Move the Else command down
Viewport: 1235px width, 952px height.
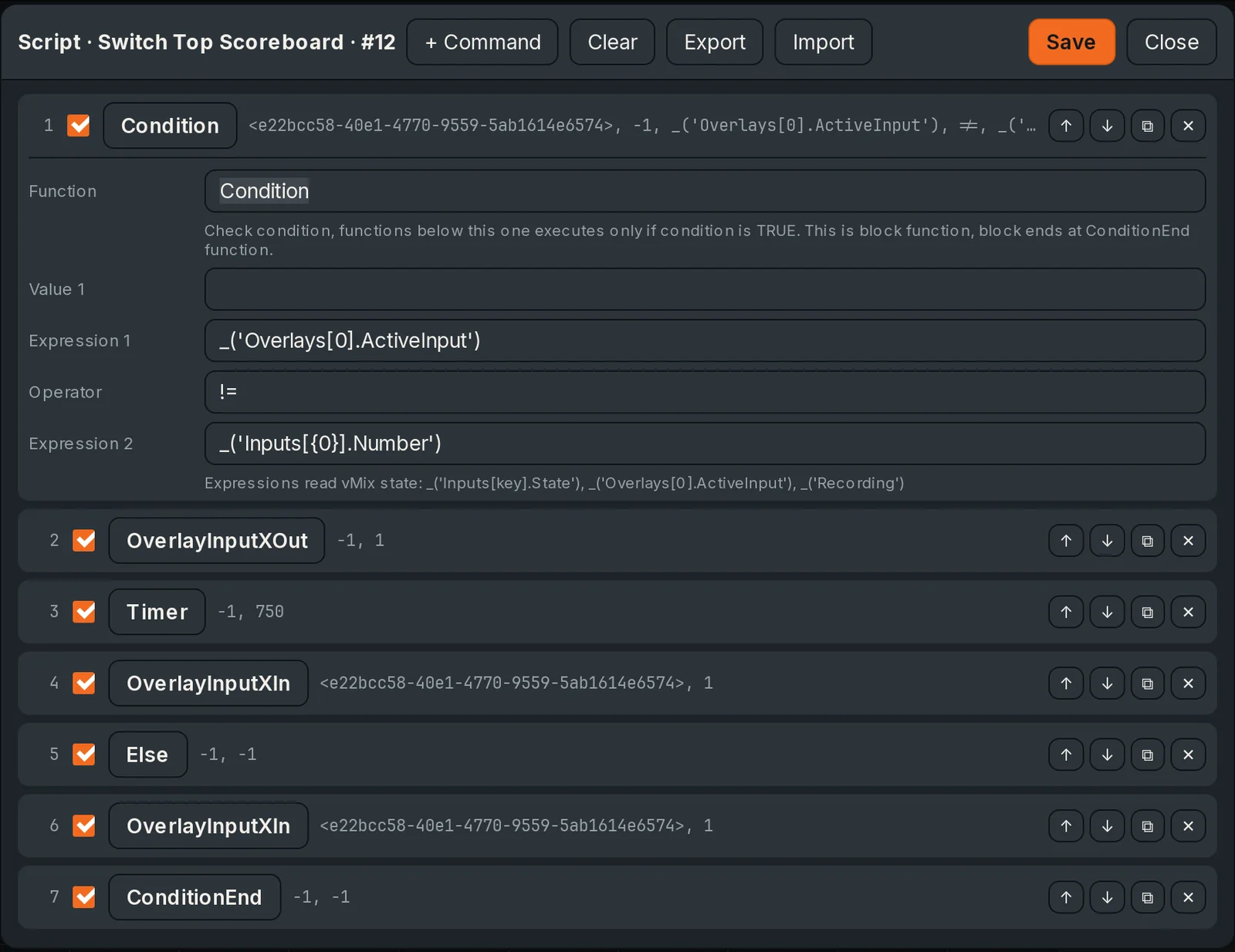click(x=1107, y=755)
